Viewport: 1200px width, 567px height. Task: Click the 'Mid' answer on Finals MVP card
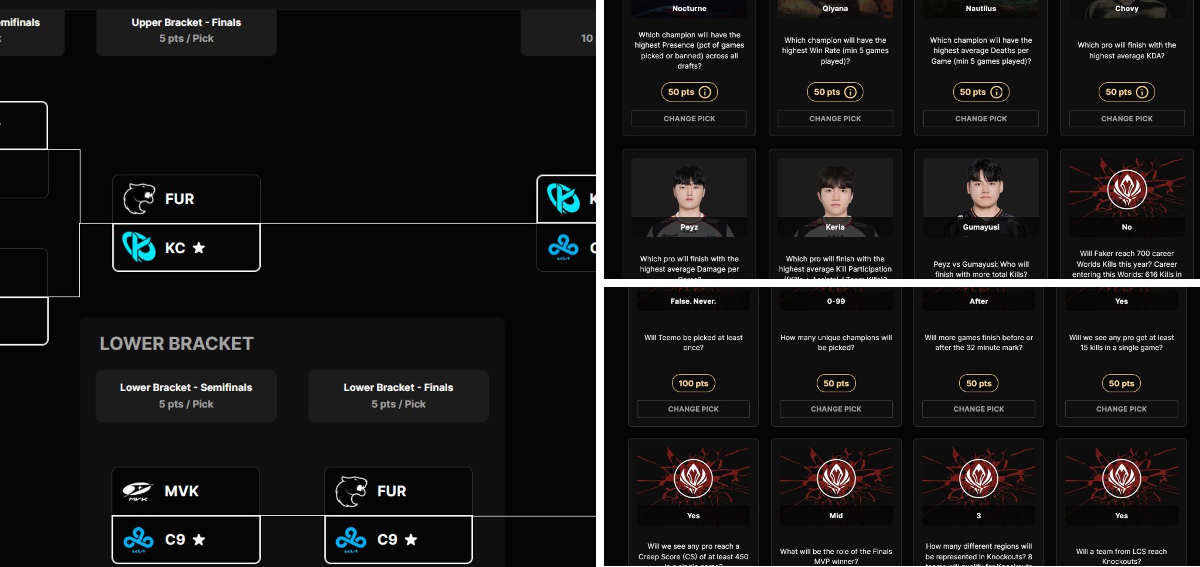836,516
